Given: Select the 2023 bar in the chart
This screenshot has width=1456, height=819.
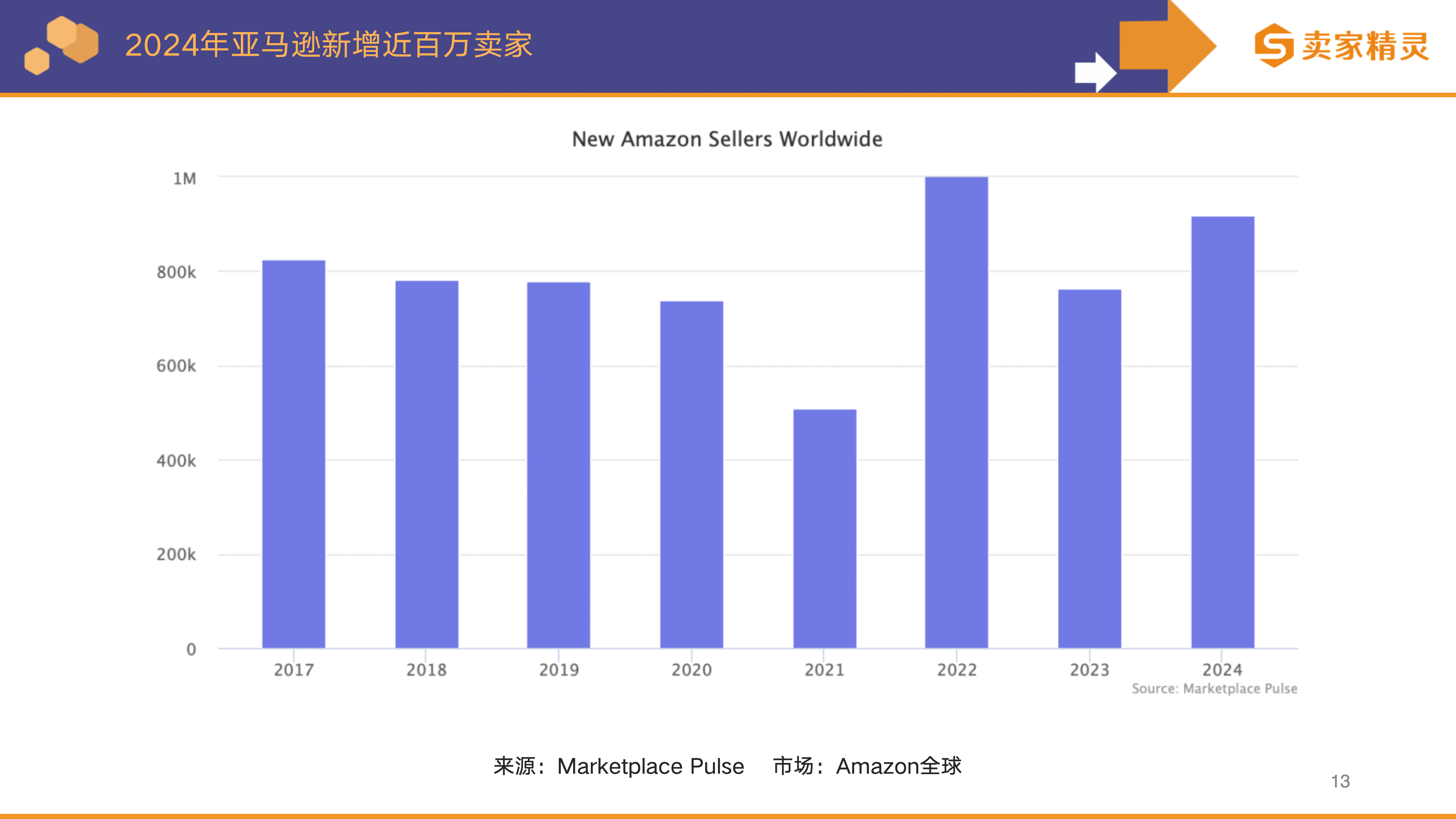Looking at the screenshot, I should [1089, 469].
